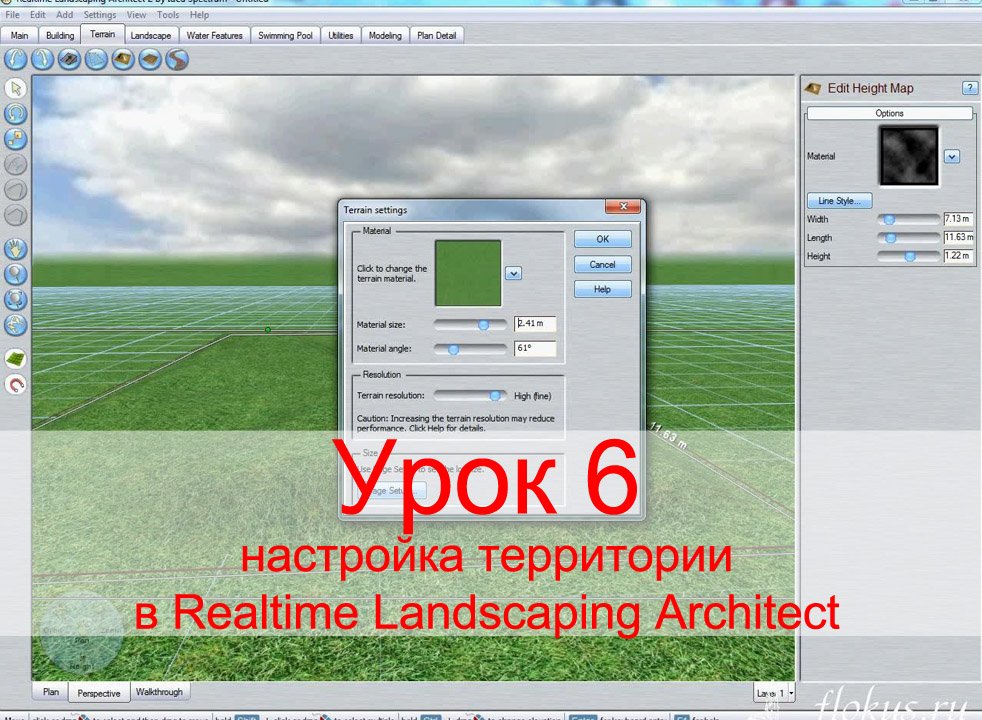Switch to the Water Features tab
Viewport: 982px width, 720px height.
[215, 36]
